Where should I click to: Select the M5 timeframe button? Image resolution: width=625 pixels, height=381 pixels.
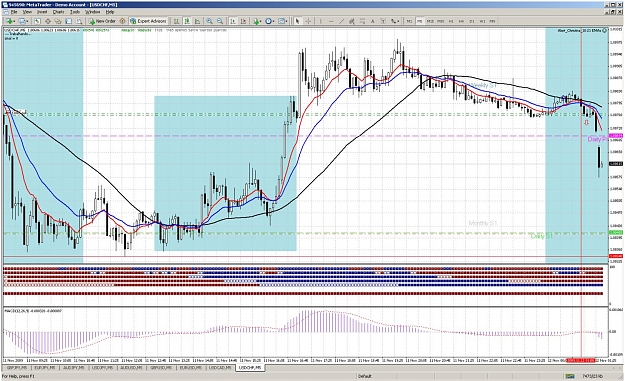(x=419, y=21)
